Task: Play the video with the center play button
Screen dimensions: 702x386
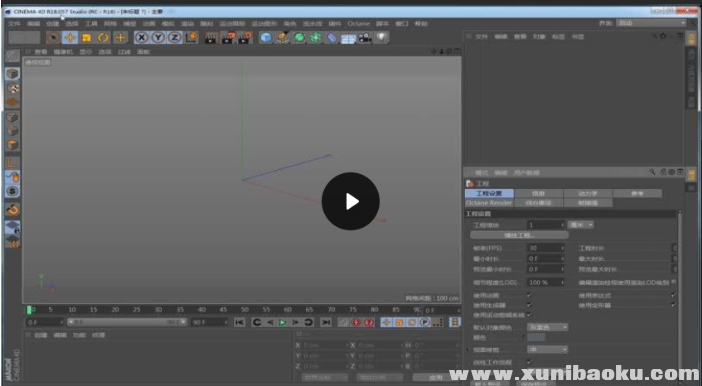Action: coord(351,201)
